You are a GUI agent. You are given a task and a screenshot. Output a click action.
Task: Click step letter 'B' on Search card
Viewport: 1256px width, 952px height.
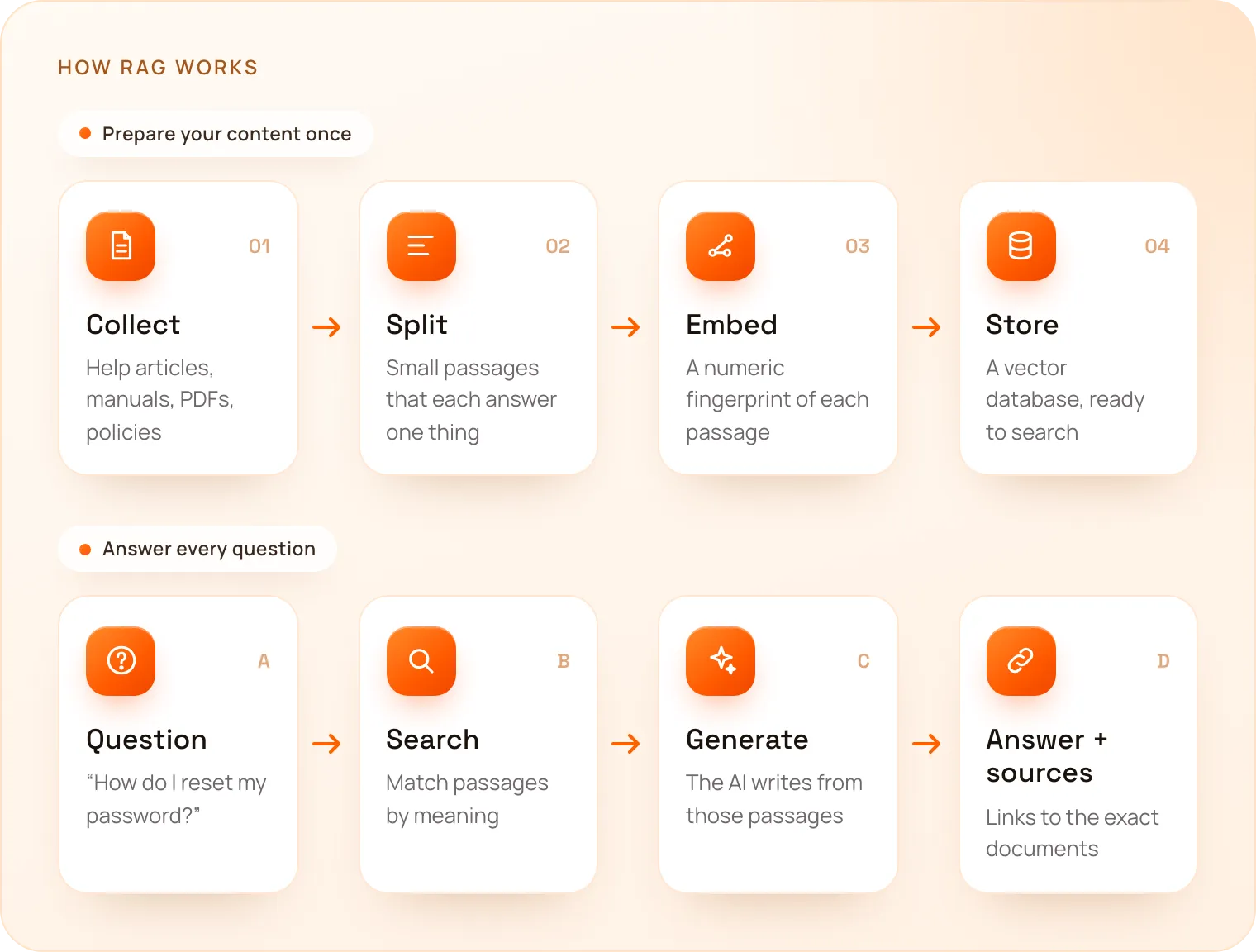pos(564,661)
